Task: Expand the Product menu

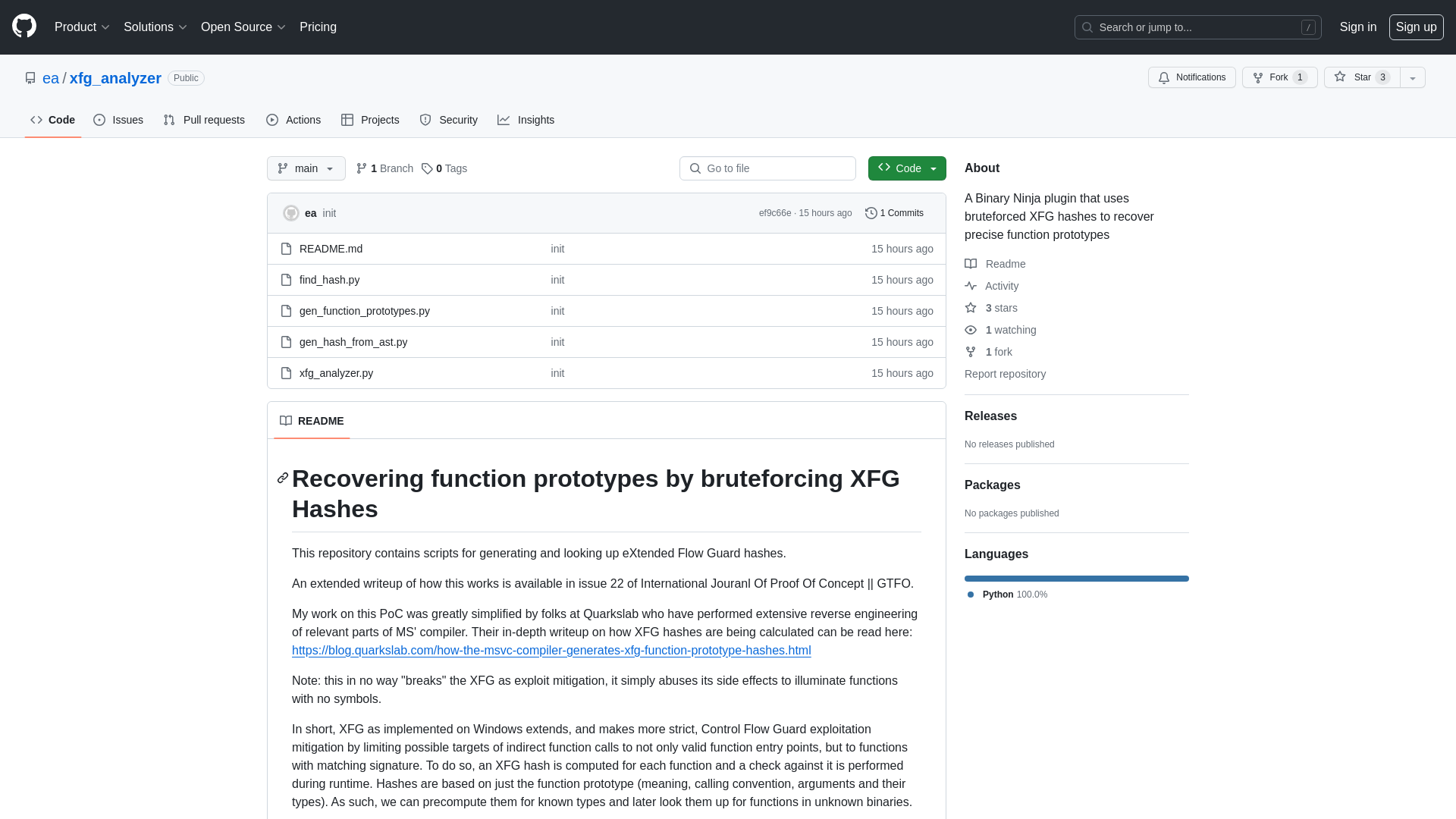Action: click(82, 27)
